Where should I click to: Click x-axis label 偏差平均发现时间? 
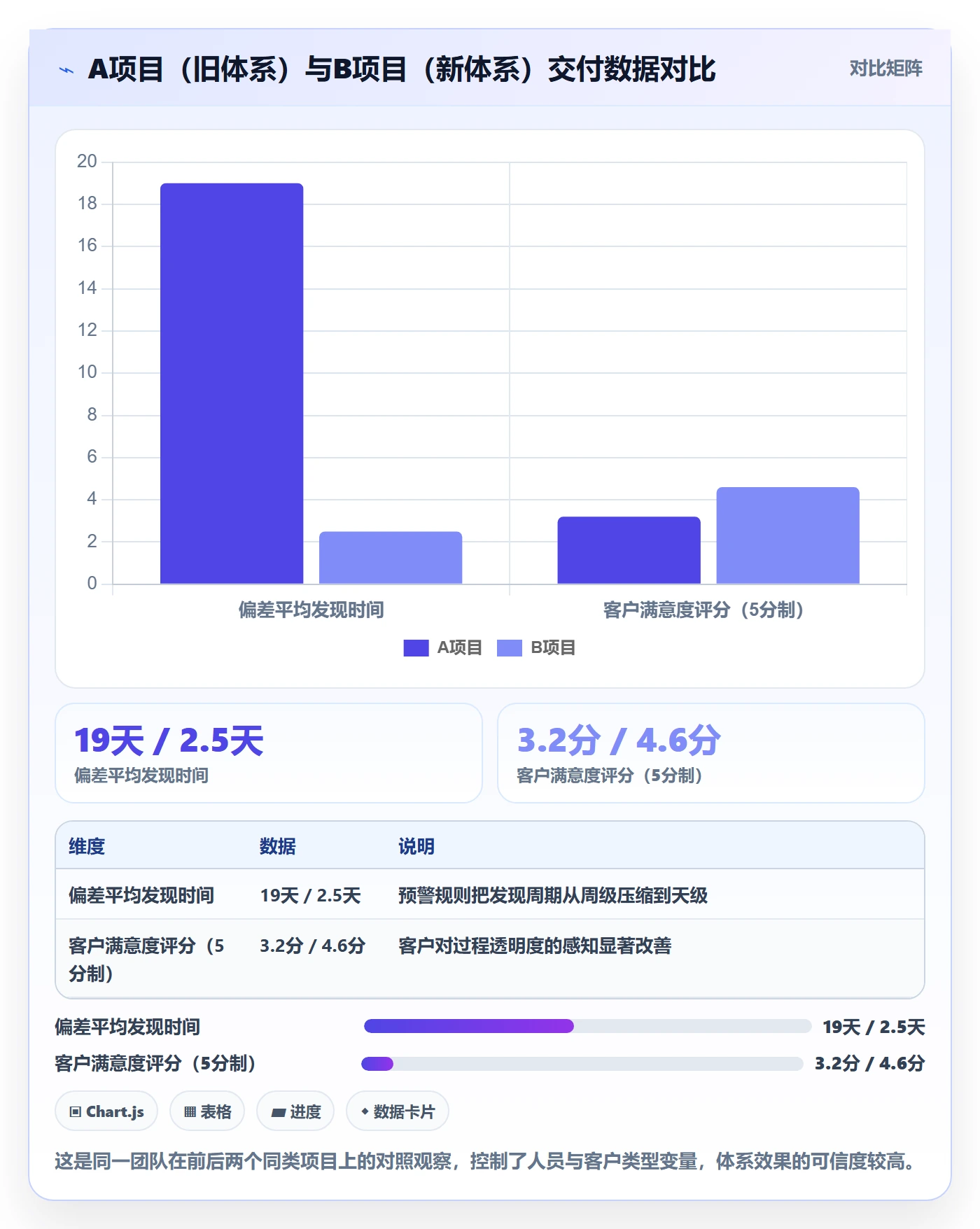[x=311, y=610]
